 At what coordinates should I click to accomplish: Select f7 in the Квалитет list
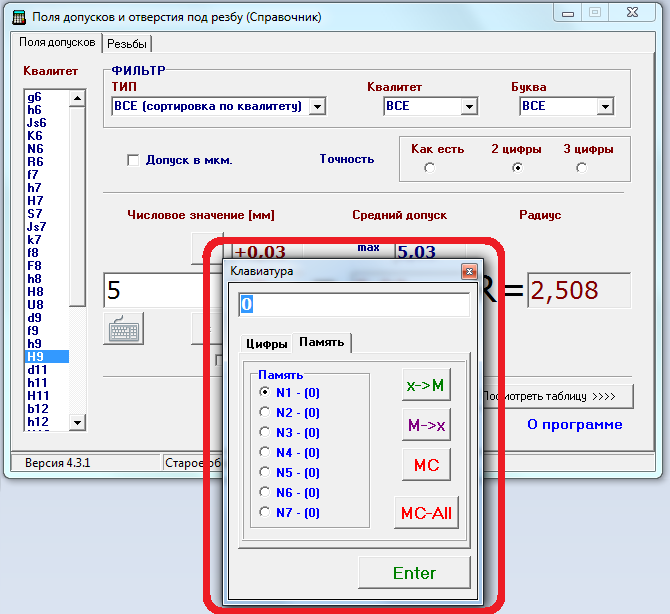pyautogui.click(x=47, y=175)
